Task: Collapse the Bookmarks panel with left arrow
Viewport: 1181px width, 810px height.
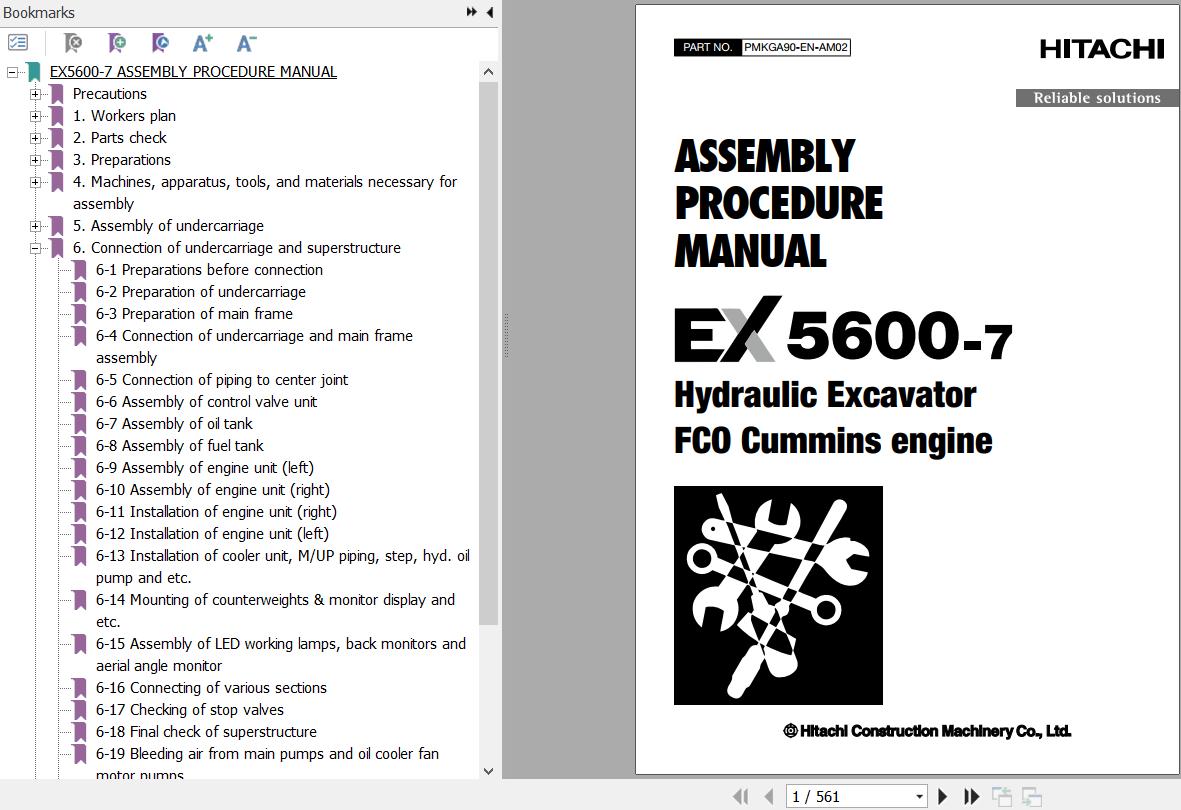Action: 490,12
